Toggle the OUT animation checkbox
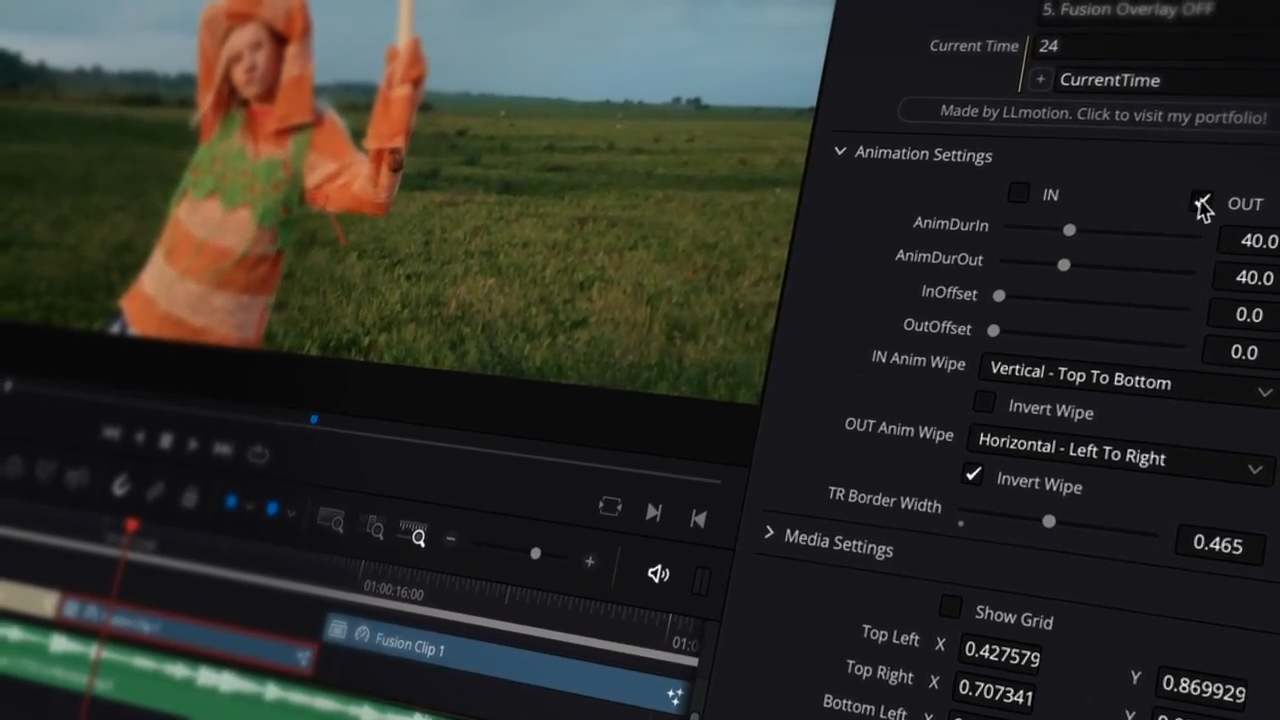 click(1202, 202)
